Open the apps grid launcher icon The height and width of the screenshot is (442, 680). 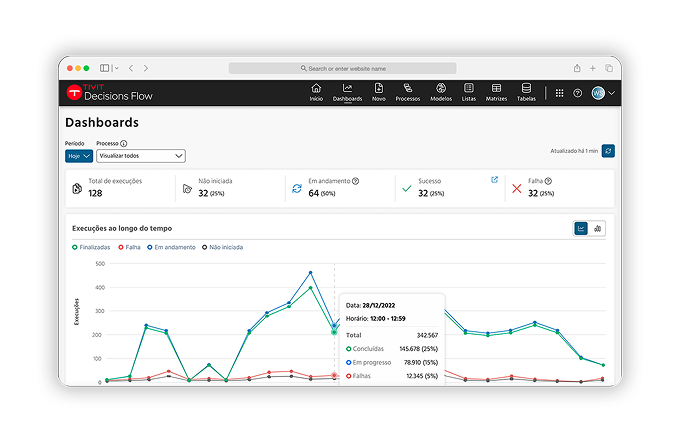tap(559, 93)
